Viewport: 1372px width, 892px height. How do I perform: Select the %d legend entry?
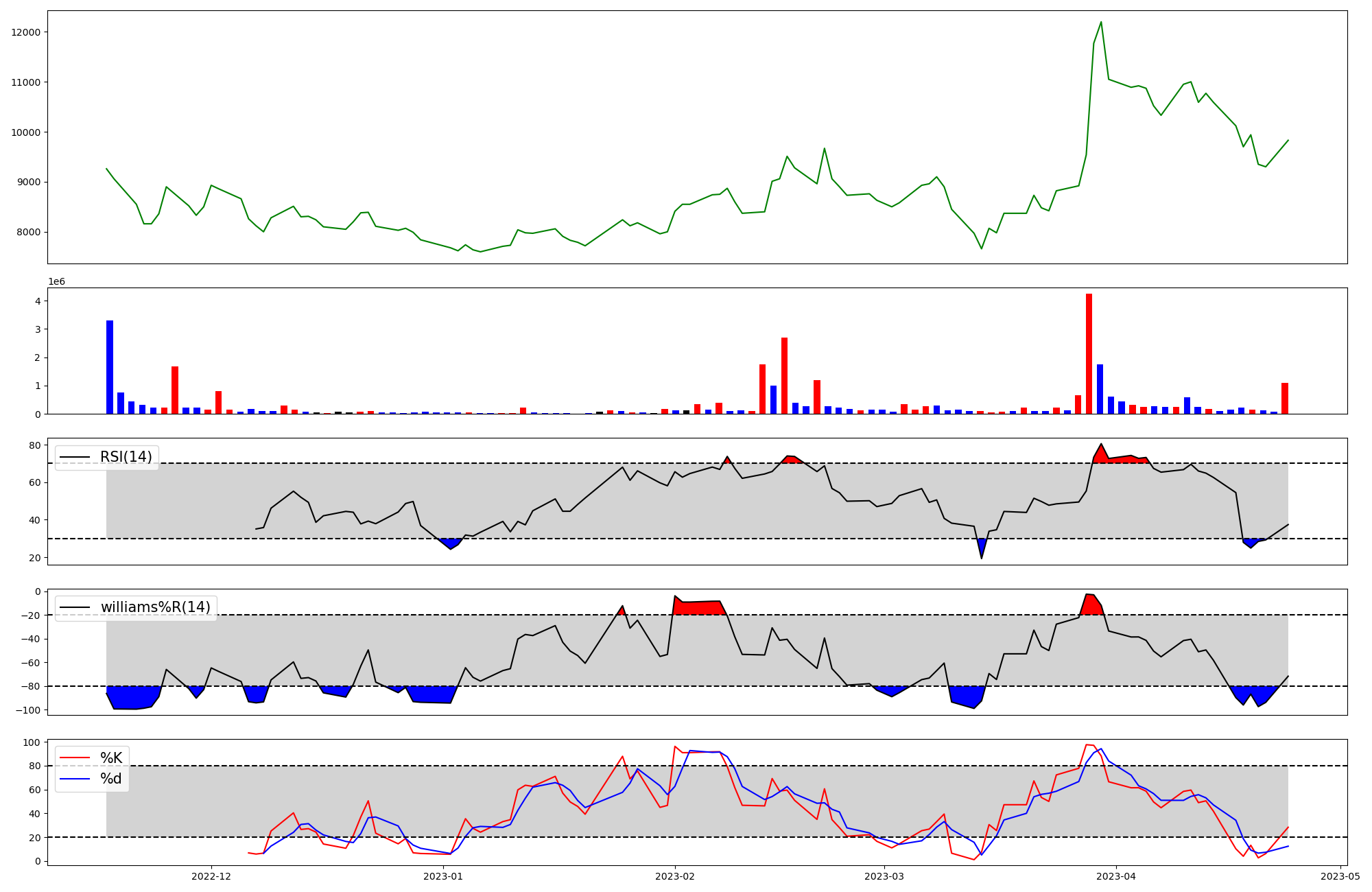[111, 778]
